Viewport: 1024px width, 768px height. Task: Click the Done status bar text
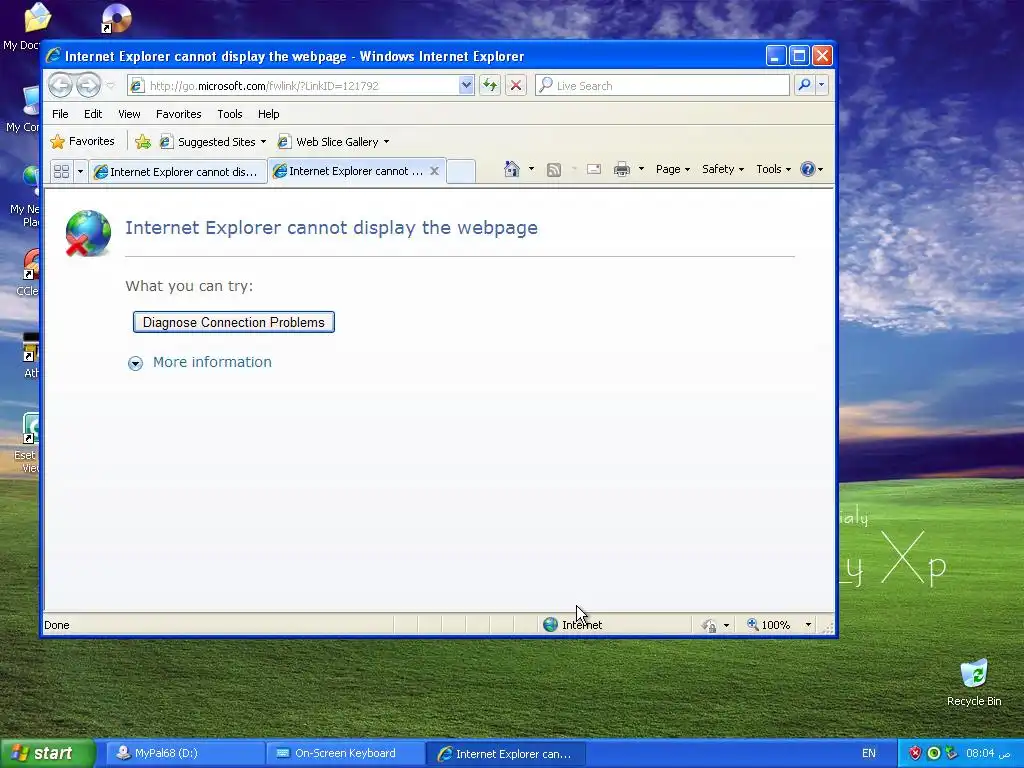tap(57, 625)
